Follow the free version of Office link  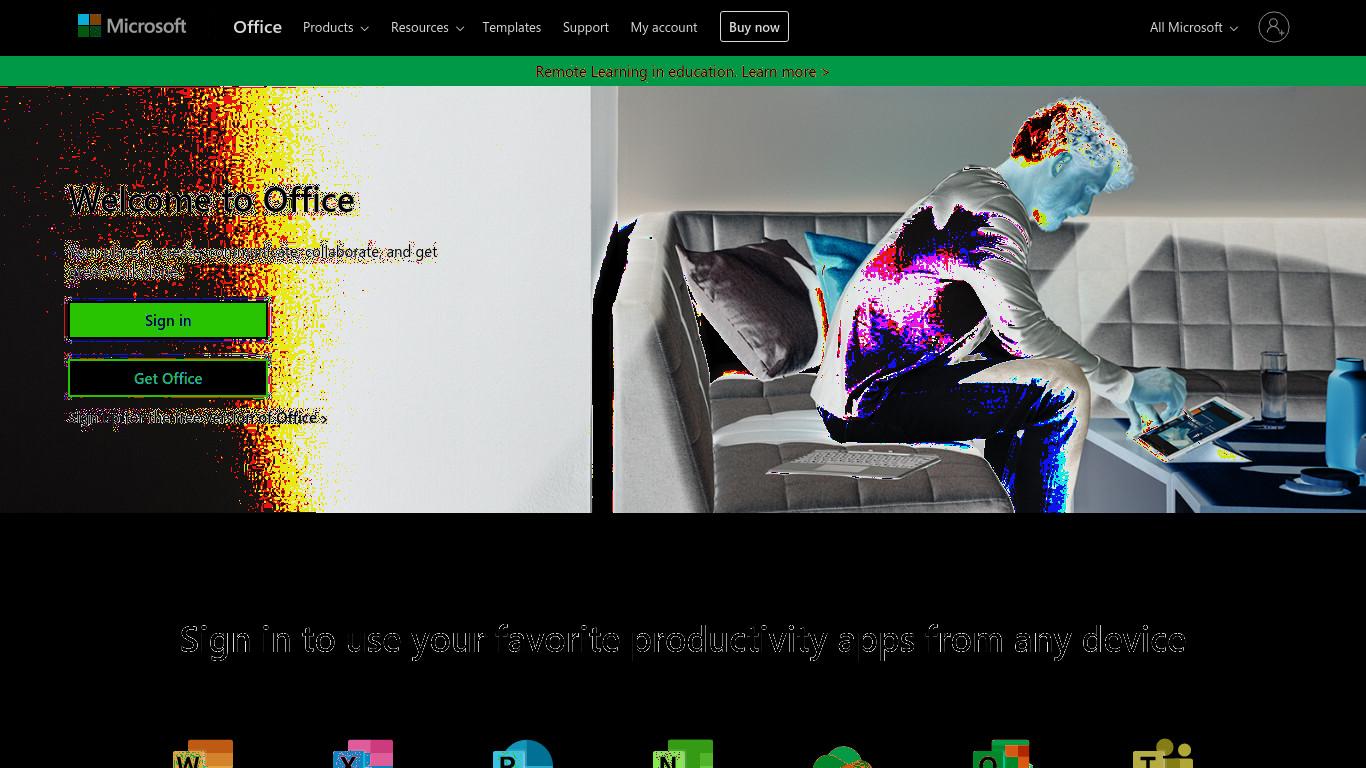click(197, 417)
